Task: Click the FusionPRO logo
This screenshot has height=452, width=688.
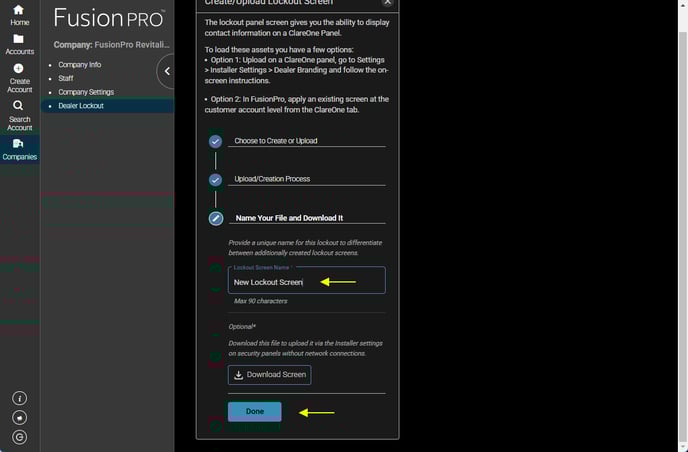Action: pyautogui.click(x=109, y=18)
